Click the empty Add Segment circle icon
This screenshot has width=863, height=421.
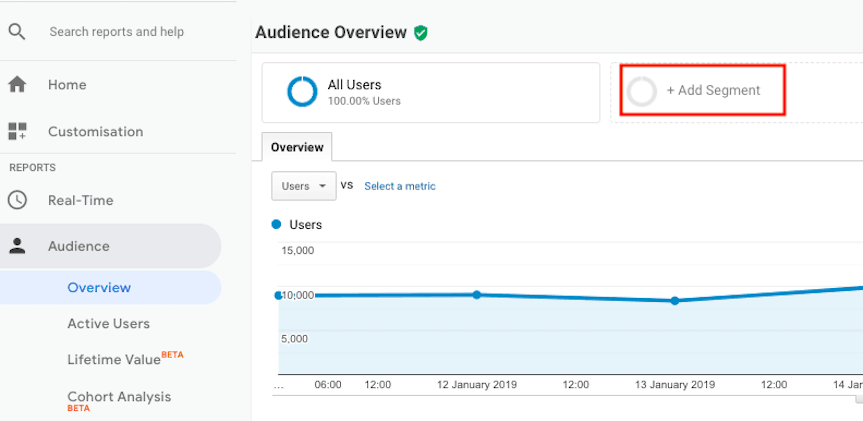642,91
